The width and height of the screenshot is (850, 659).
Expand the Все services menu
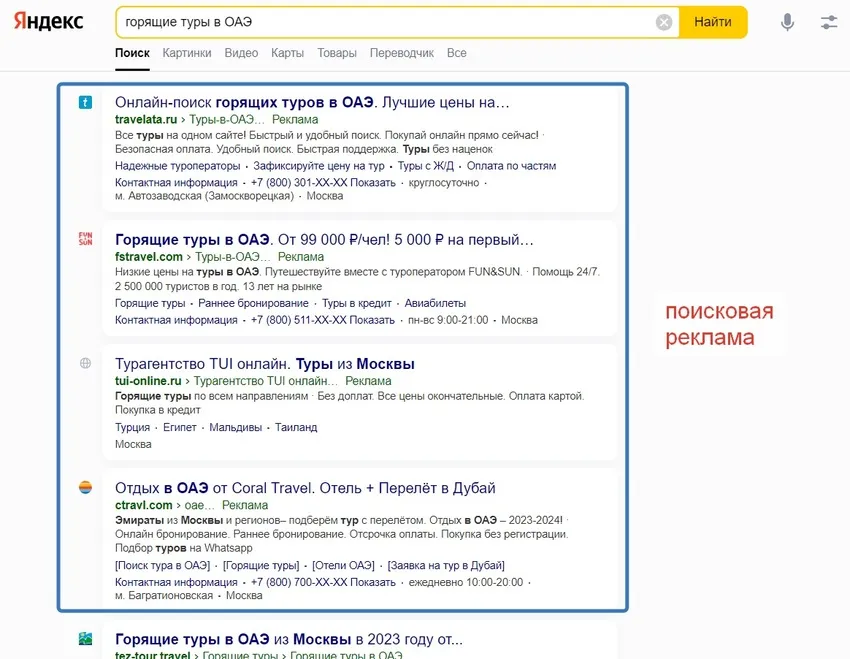[x=456, y=53]
